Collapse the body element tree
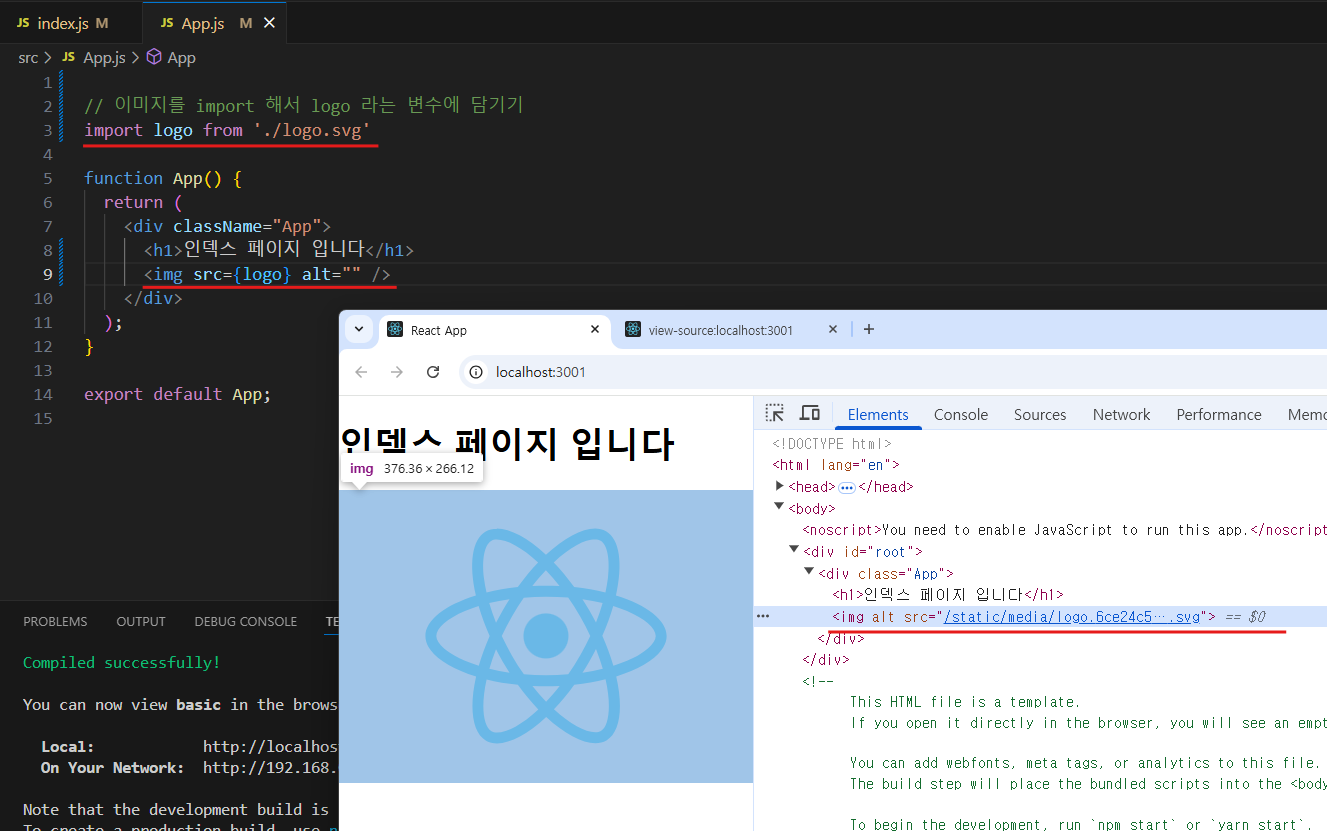This screenshot has height=831, width=1327. point(778,508)
